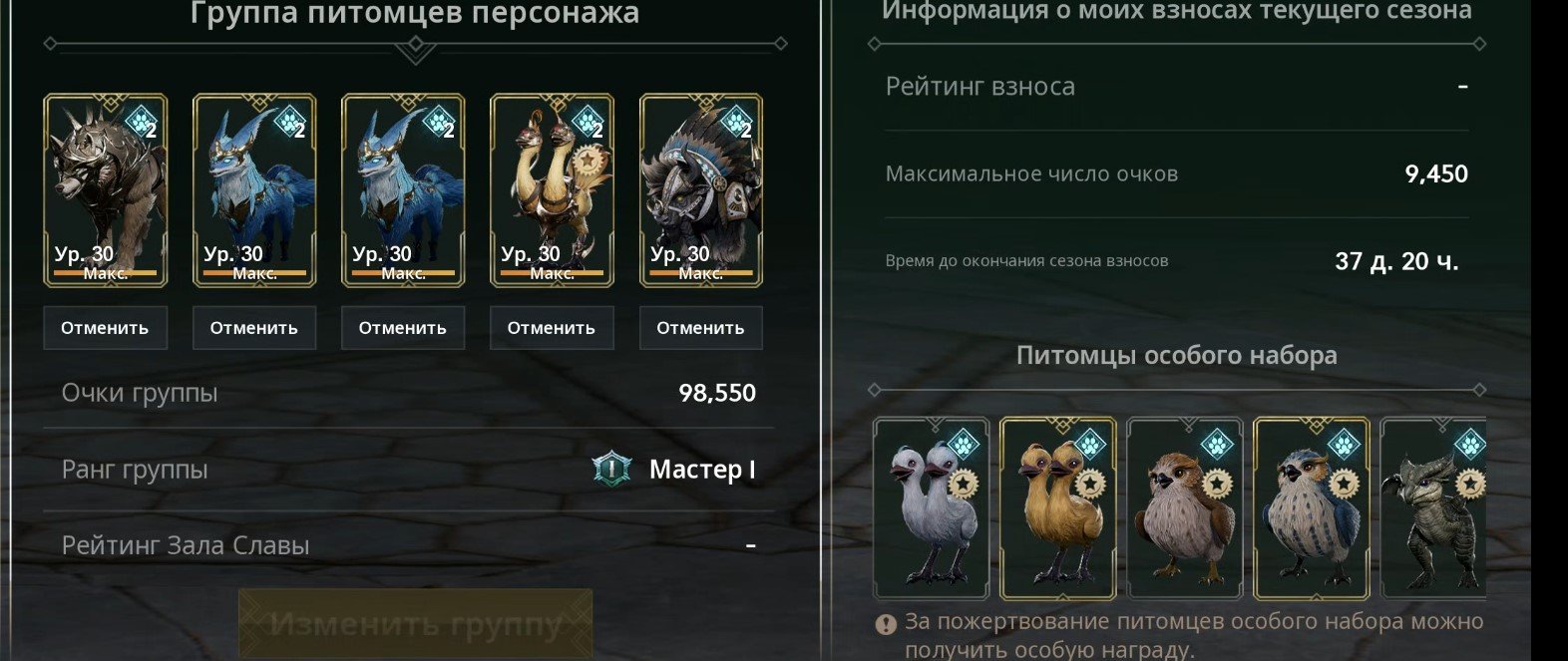The width and height of the screenshot is (1568, 661).
Task: Click Отменить under the bison pet
Action: (x=700, y=328)
